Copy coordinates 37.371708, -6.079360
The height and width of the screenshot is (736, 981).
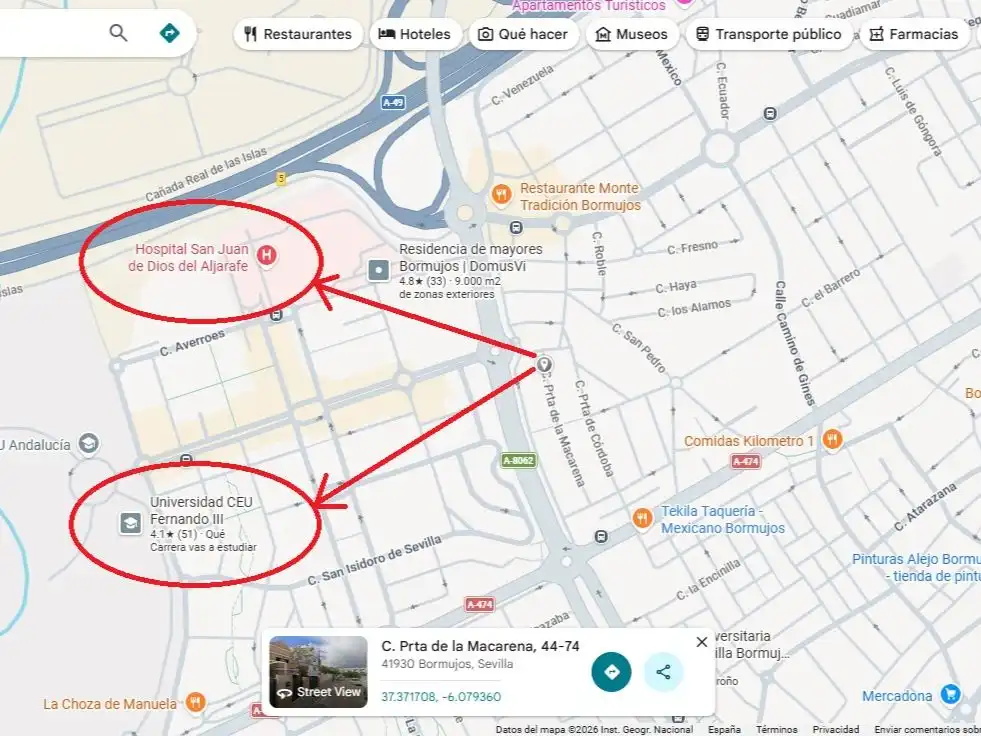441,697
